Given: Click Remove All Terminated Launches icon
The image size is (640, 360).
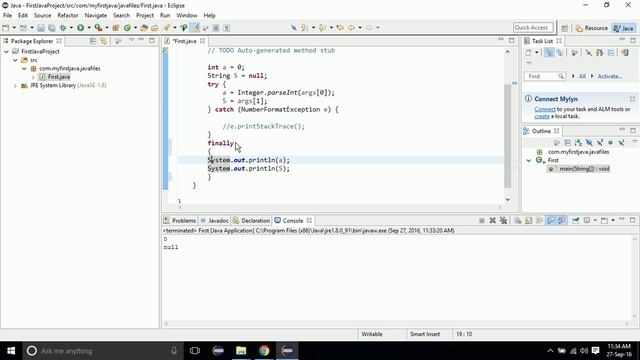Looking at the screenshot, I should [503, 220].
